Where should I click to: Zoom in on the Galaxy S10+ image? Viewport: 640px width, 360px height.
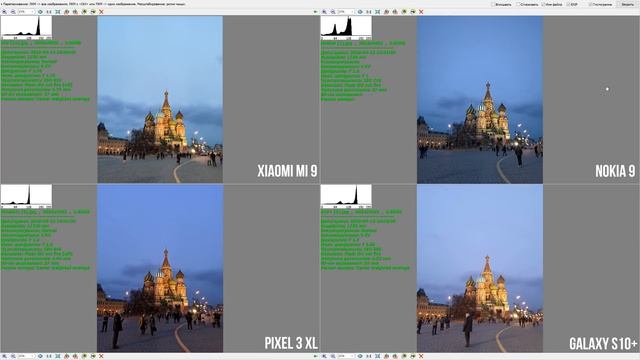(324, 356)
